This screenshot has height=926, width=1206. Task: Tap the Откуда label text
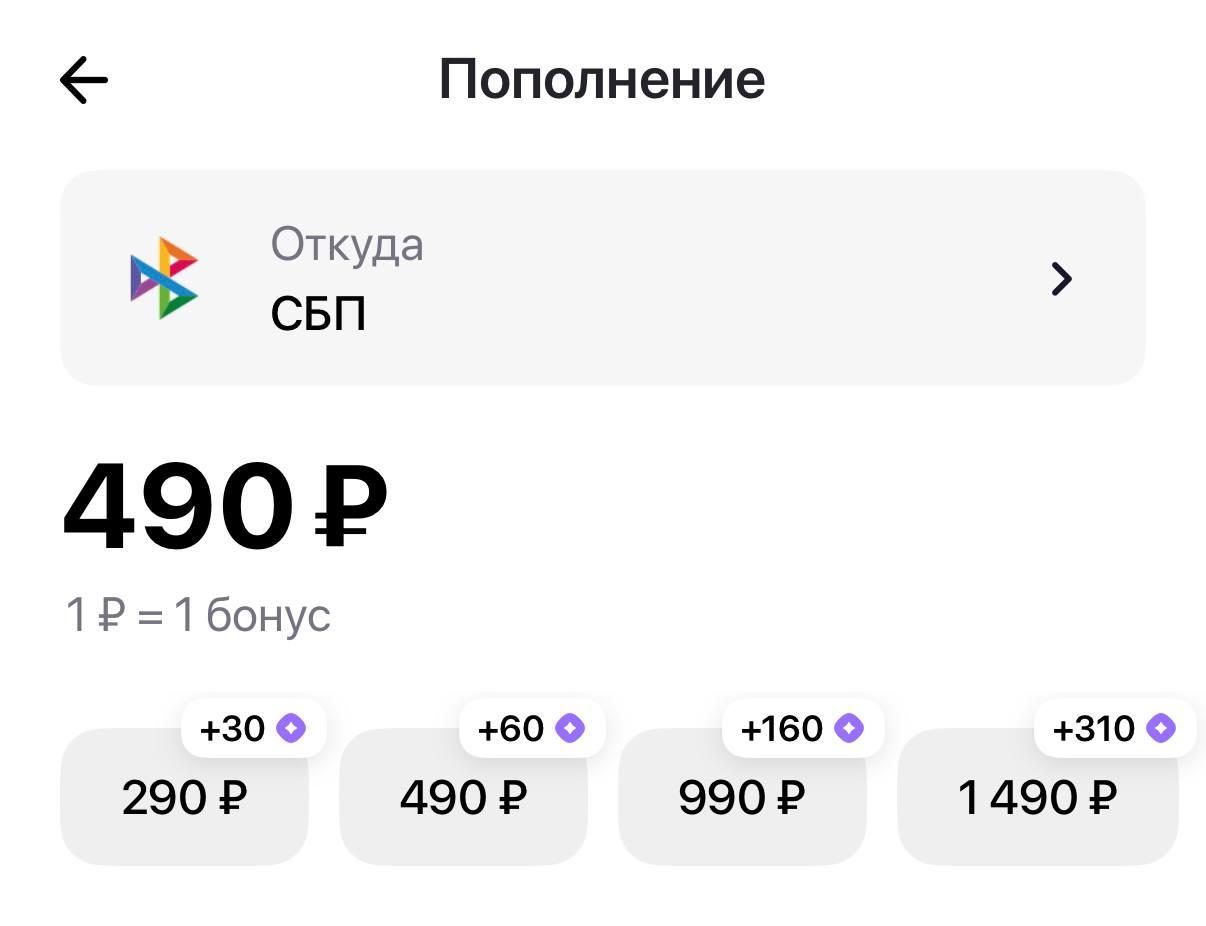347,245
